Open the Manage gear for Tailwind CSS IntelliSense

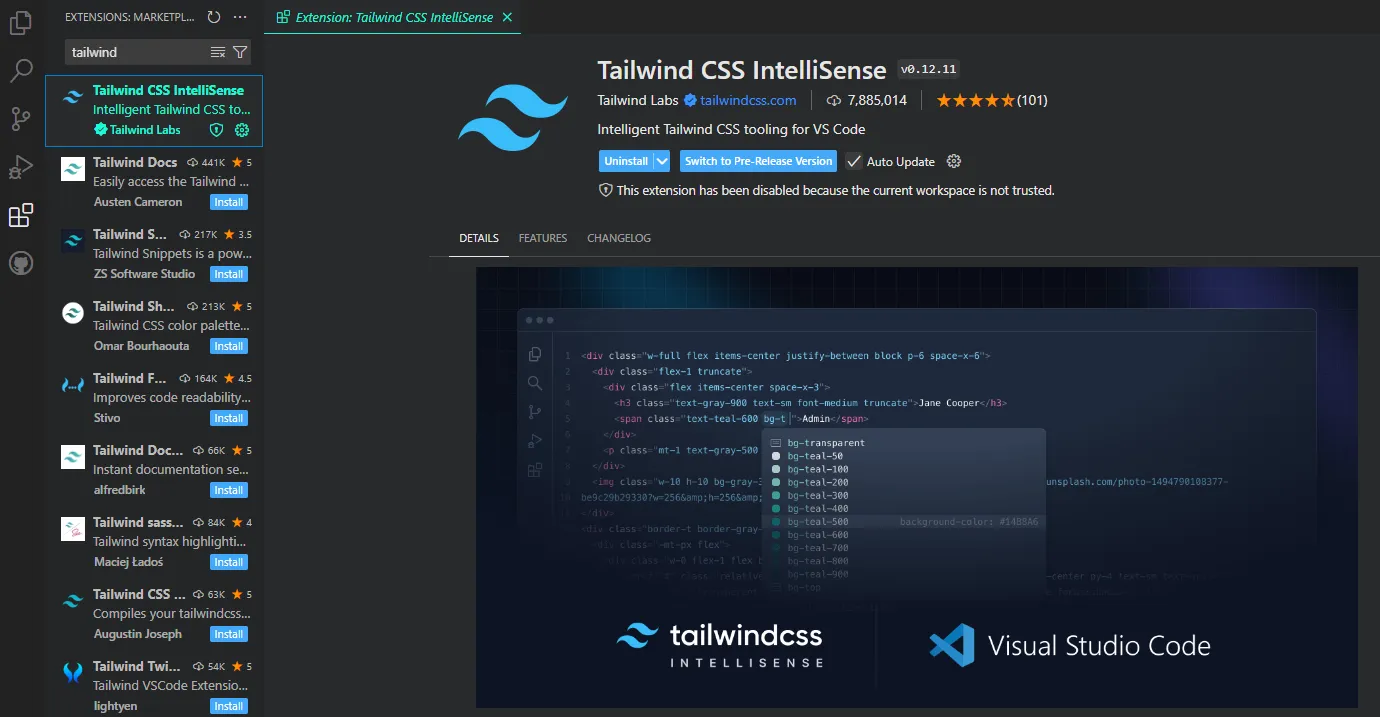(240, 130)
